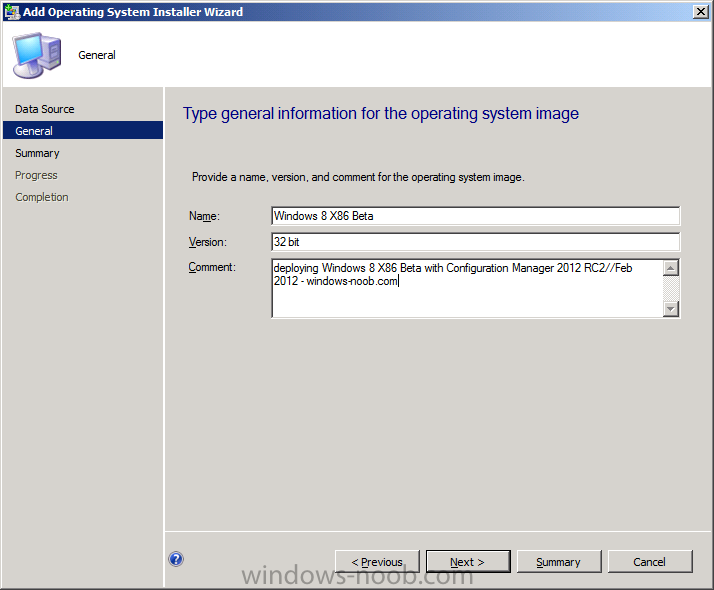Open the Summary step in sidebar
The image size is (714, 590).
(x=37, y=153)
